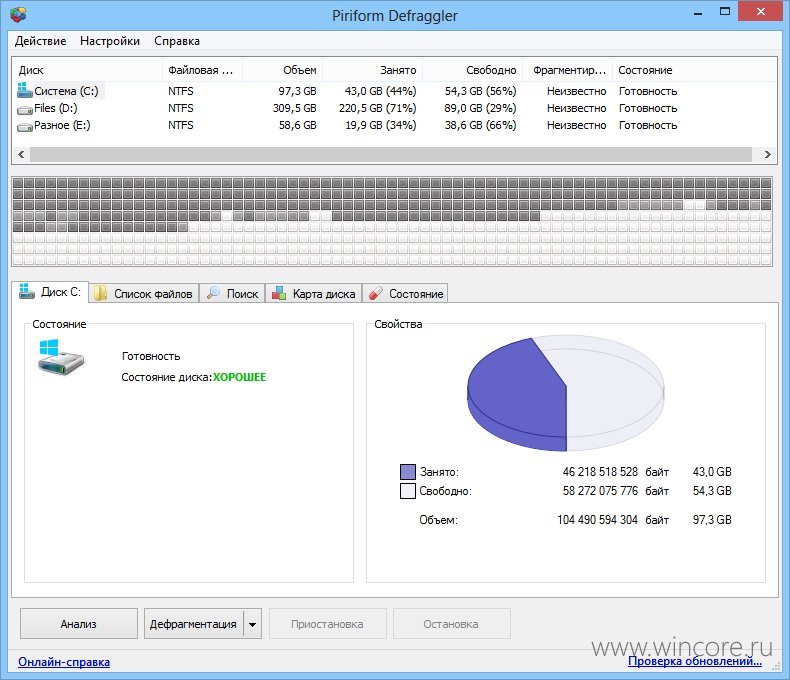Screen dimensions: 790x680
Task: Click the 309,5 GB size cell
Action: 294,108
